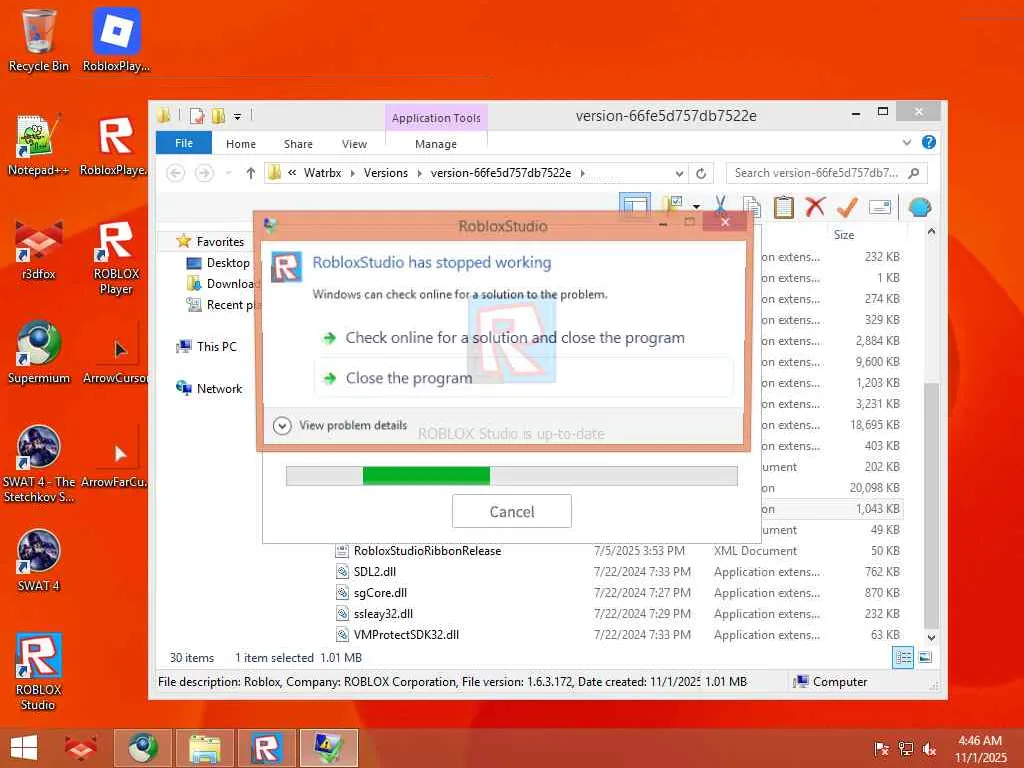The height and width of the screenshot is (768, 1024).
Task: Open Classic Shell settings shell icon
Action: 920,208
